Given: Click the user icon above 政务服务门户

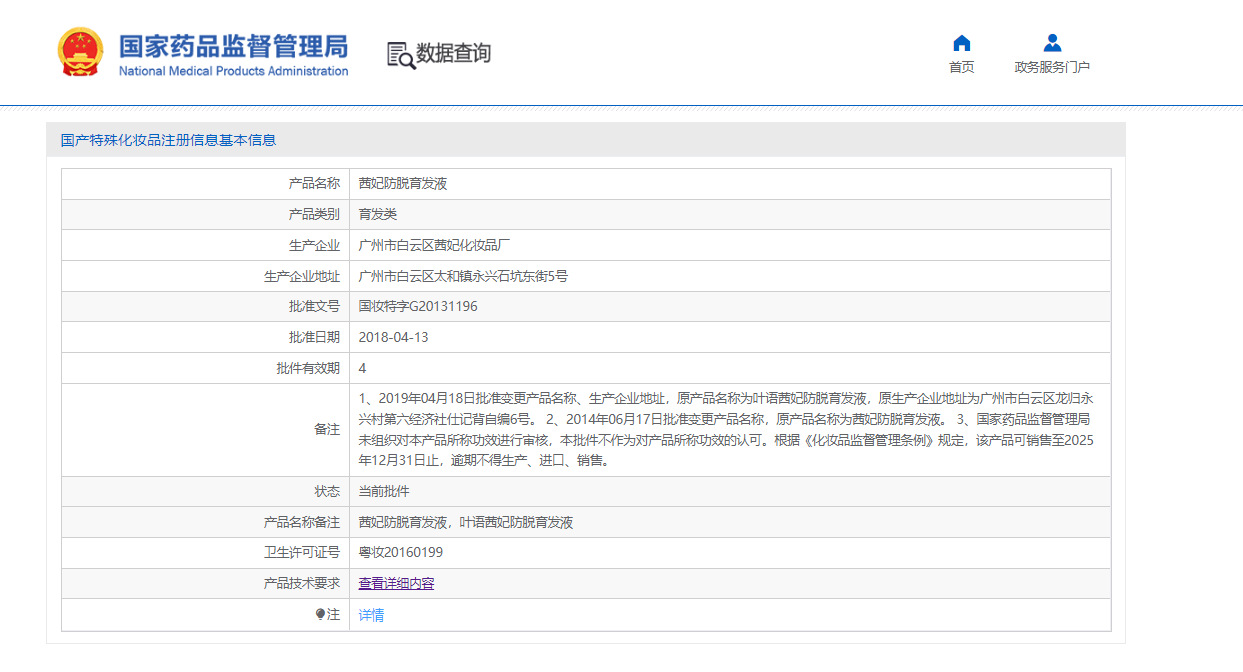Looking at the screenshot, I should [x=1052, y=43].
